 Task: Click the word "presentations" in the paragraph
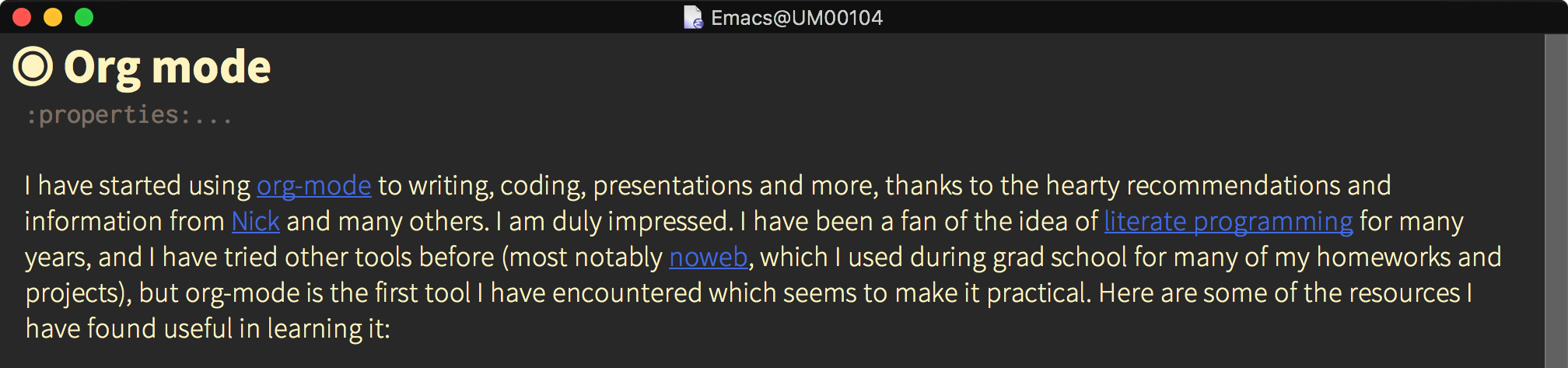point(672,186)
